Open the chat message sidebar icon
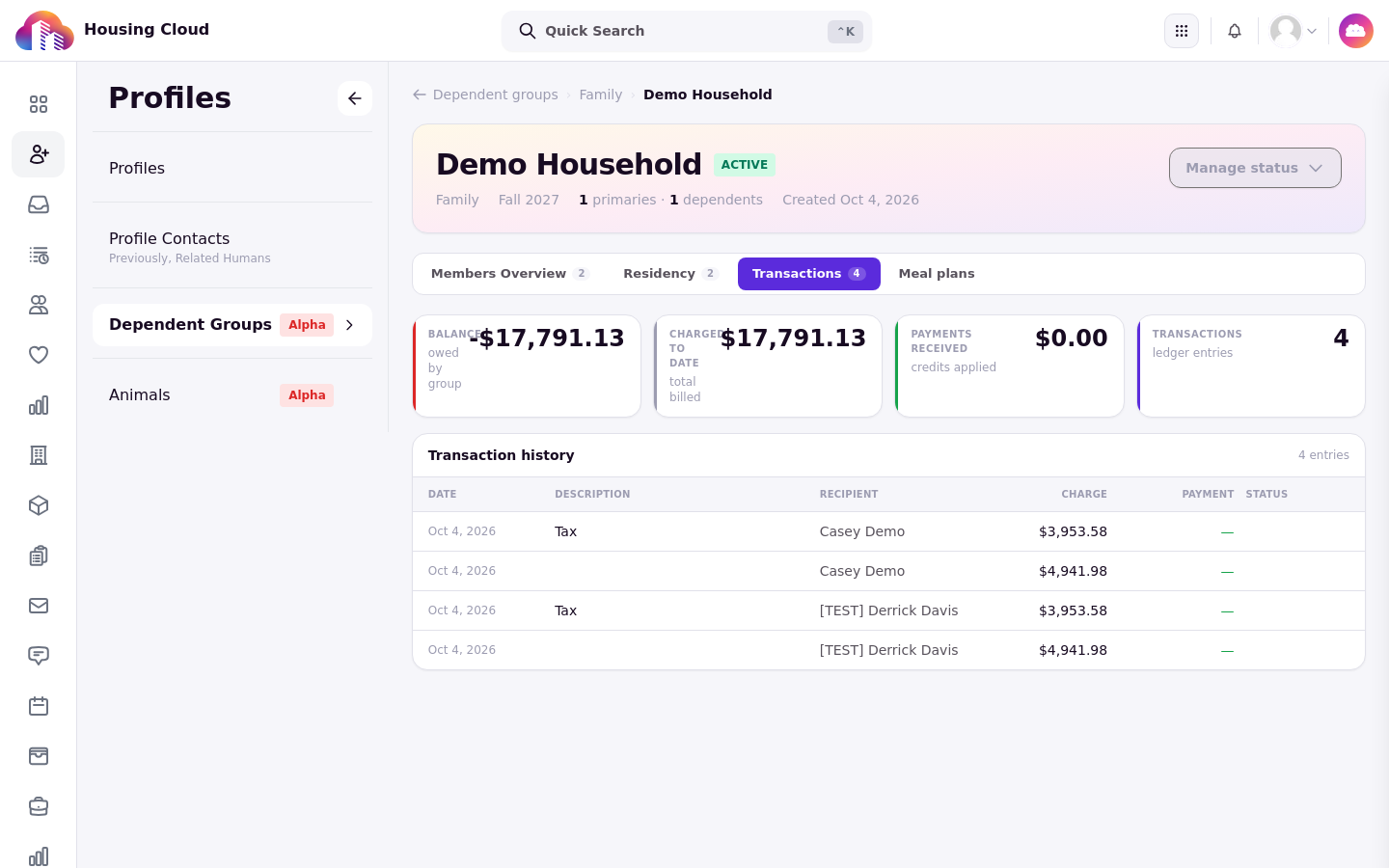1389x868 pixels. point(39,656)
